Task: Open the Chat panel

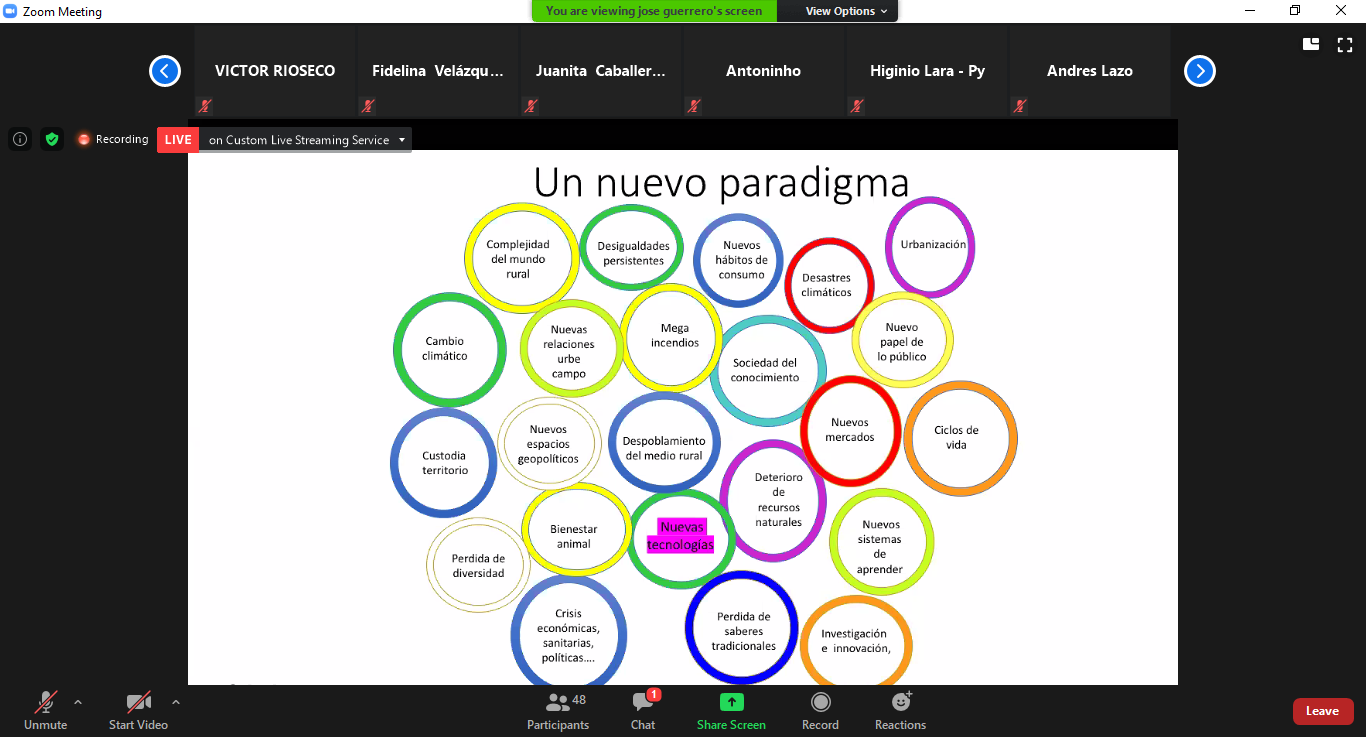Action: (643, 709)
